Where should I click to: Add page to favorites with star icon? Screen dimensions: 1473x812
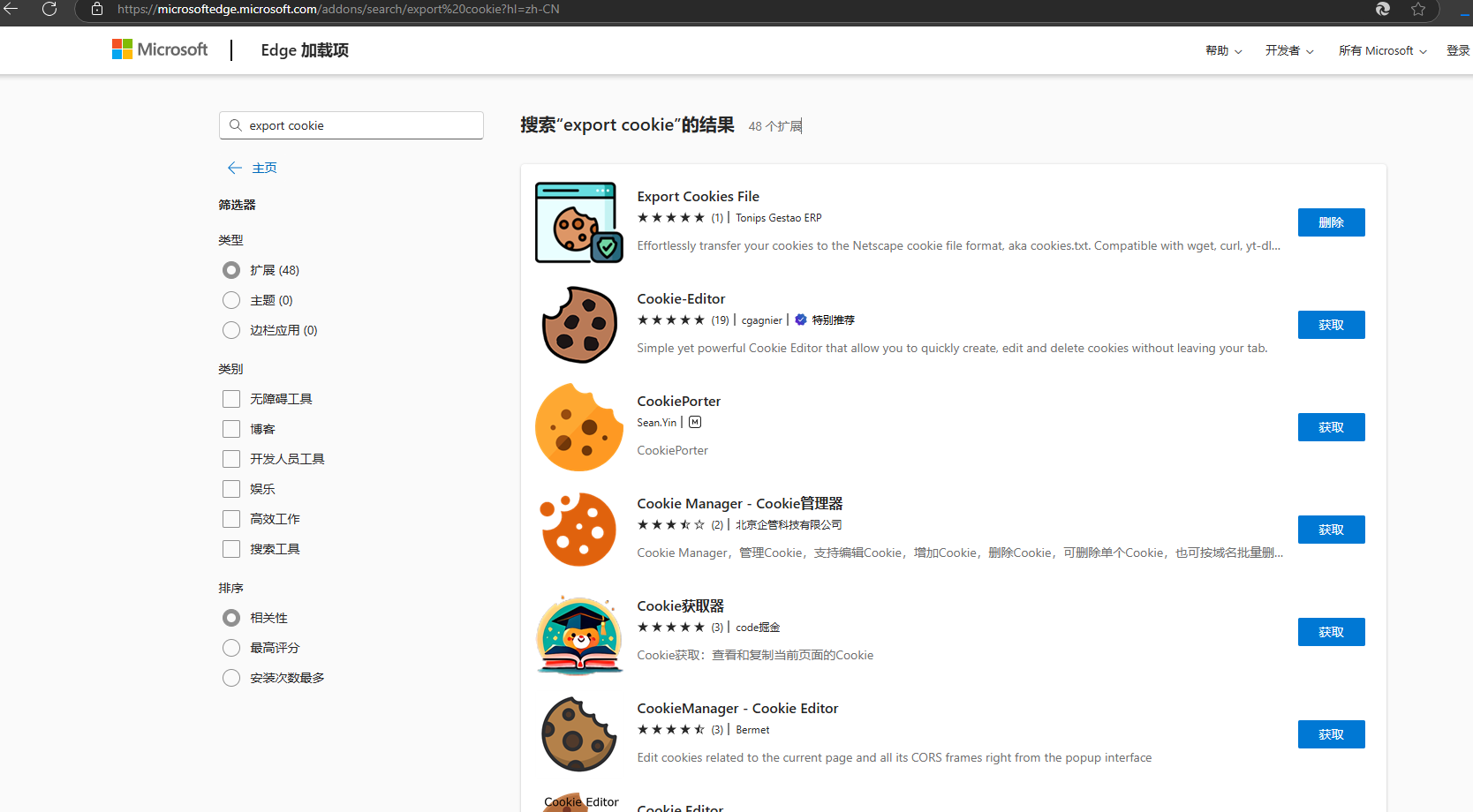point(1418,9)
